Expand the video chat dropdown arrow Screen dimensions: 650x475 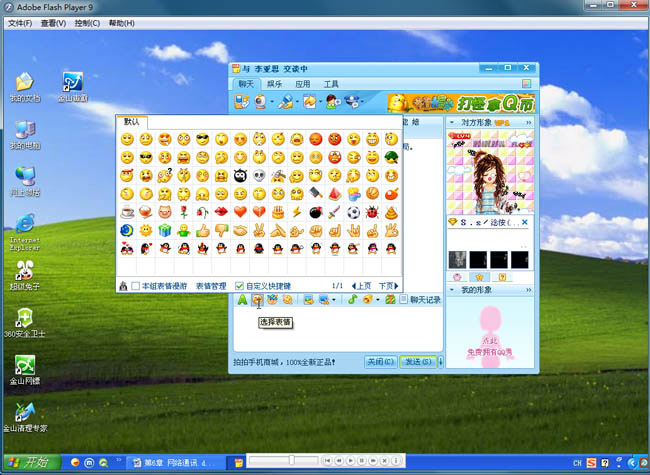click(272, 102)
